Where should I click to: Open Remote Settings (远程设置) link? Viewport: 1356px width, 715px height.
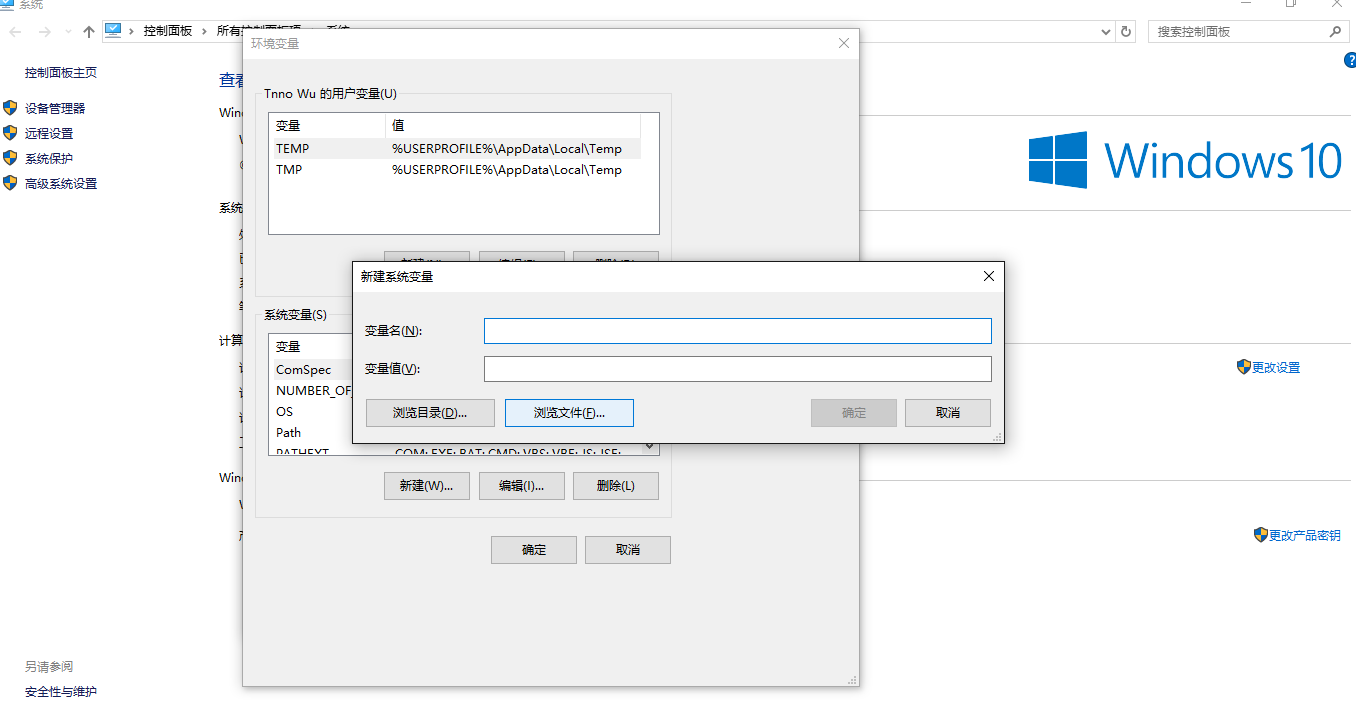click(x=49, y=133)
